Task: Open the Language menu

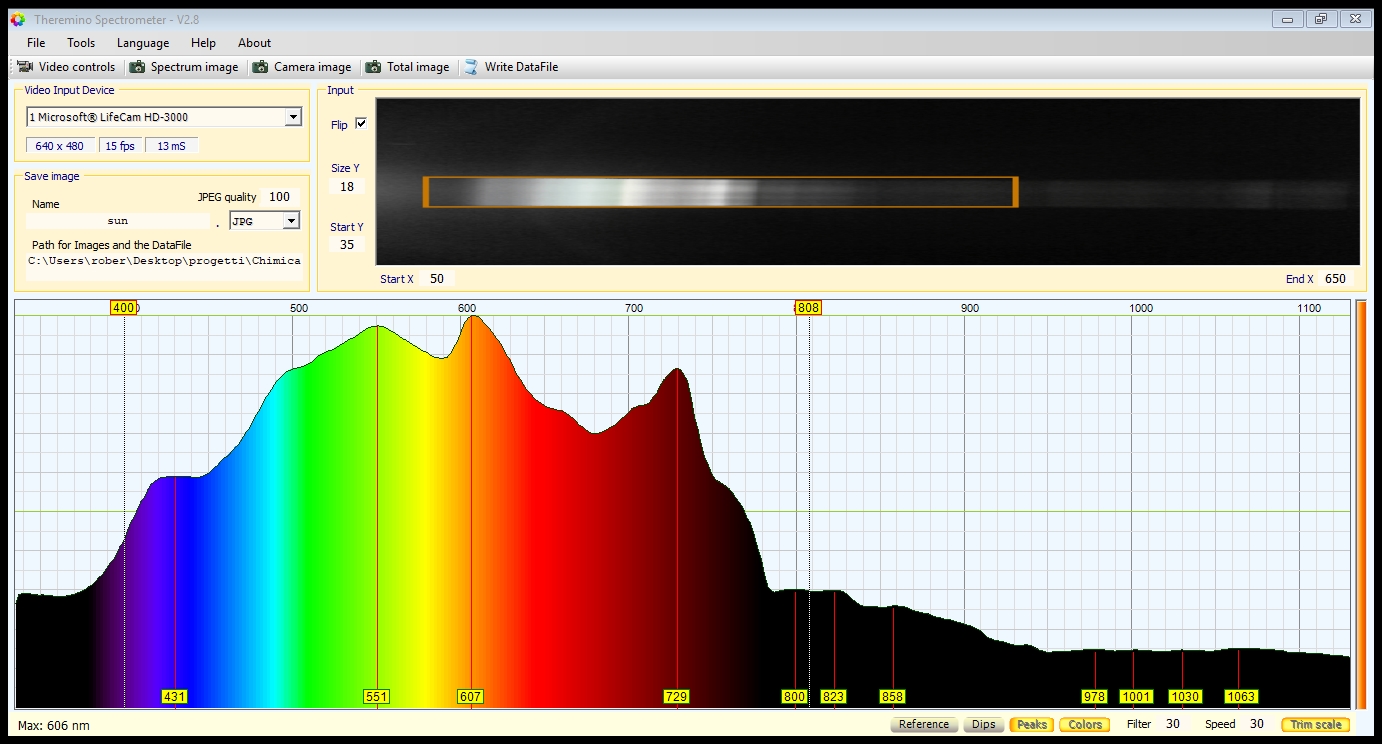Action: (143, 43)
